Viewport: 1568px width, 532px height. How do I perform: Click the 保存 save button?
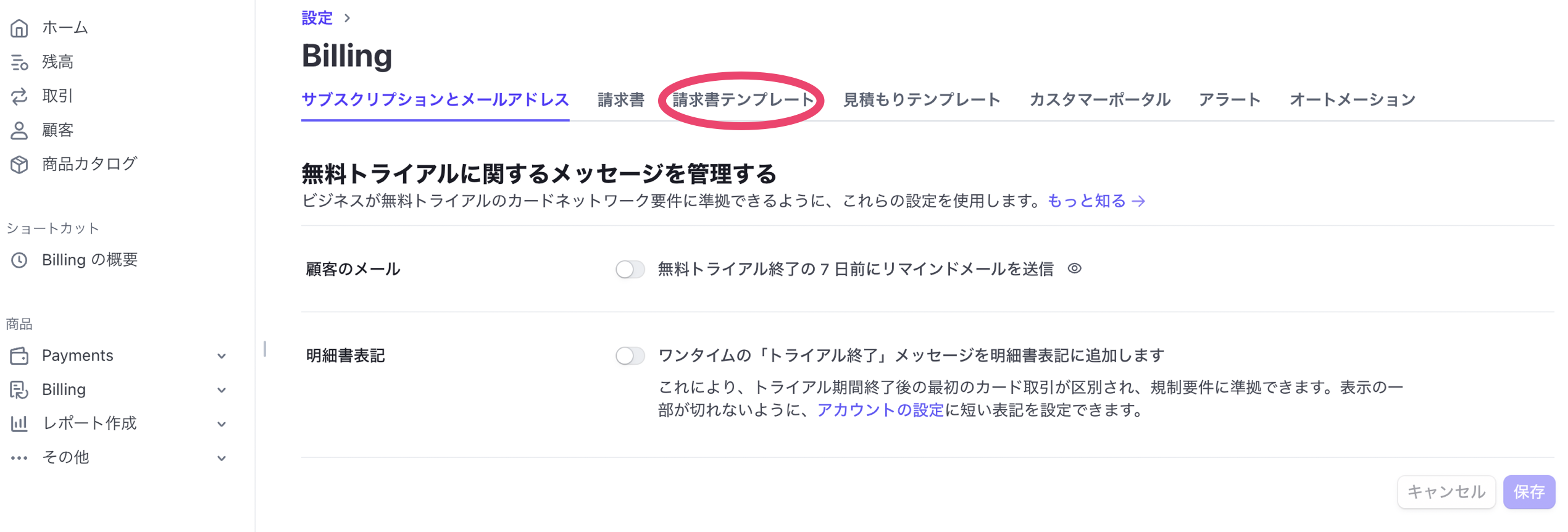1528,492
